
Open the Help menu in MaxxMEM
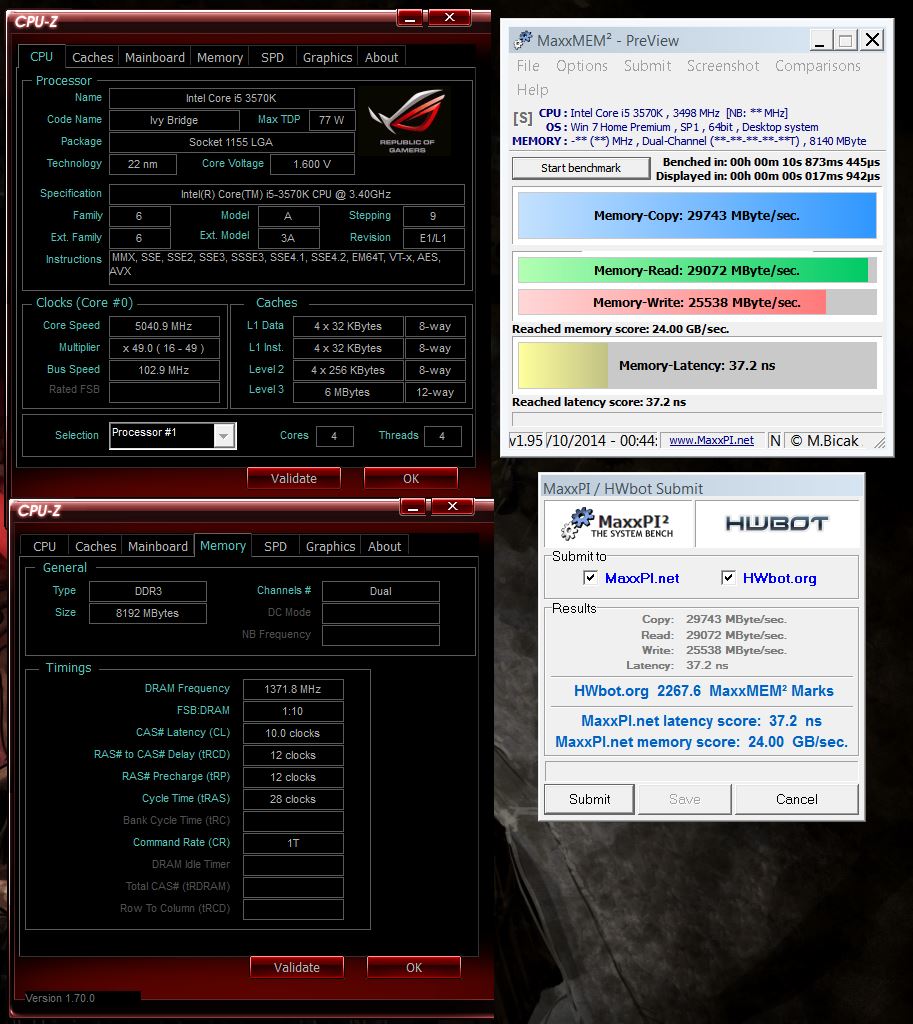(x=532, y=89)
